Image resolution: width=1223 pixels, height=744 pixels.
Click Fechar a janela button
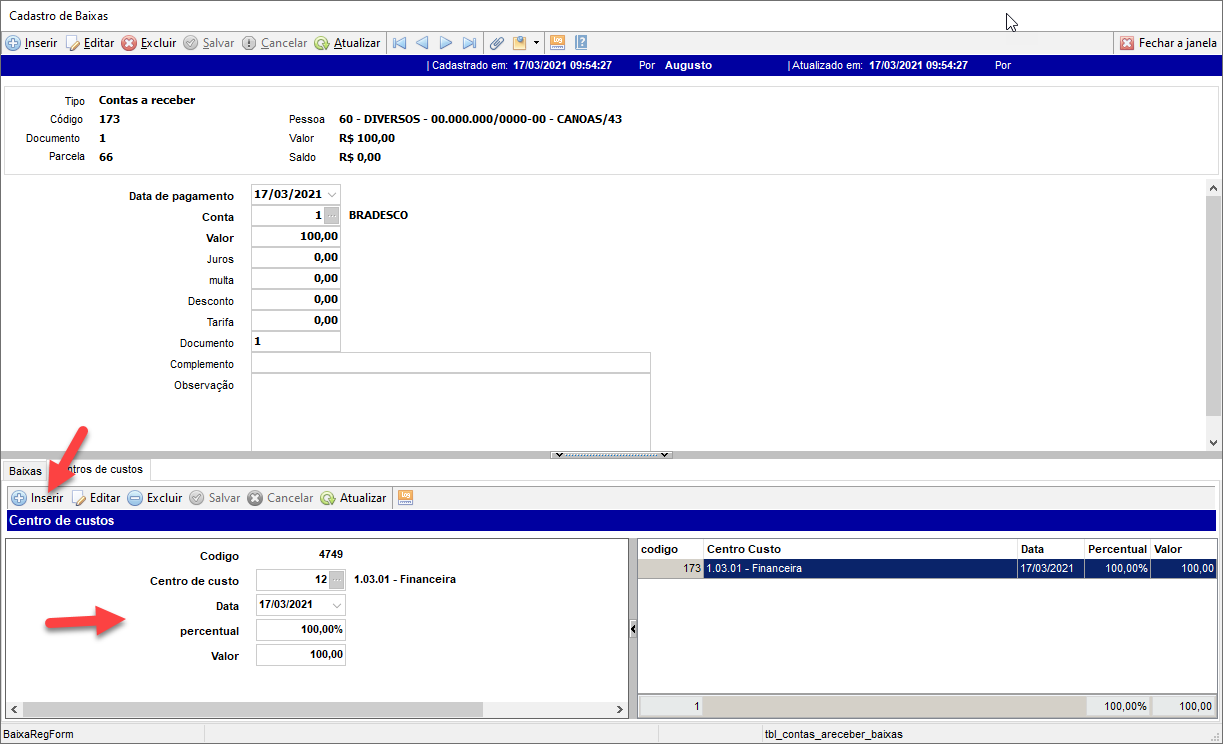click(x=1168, y=43)
